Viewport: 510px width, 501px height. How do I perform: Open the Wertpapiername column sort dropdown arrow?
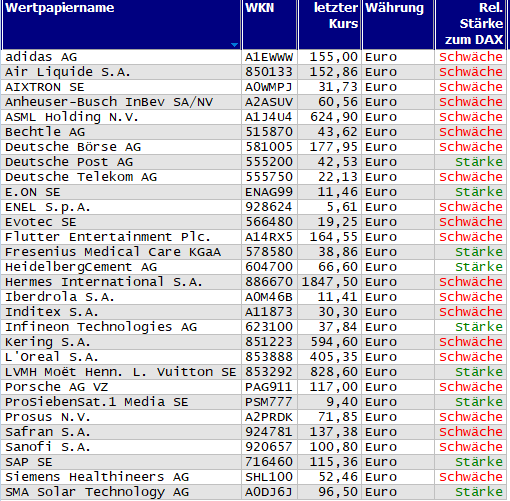tap(234, 45)
